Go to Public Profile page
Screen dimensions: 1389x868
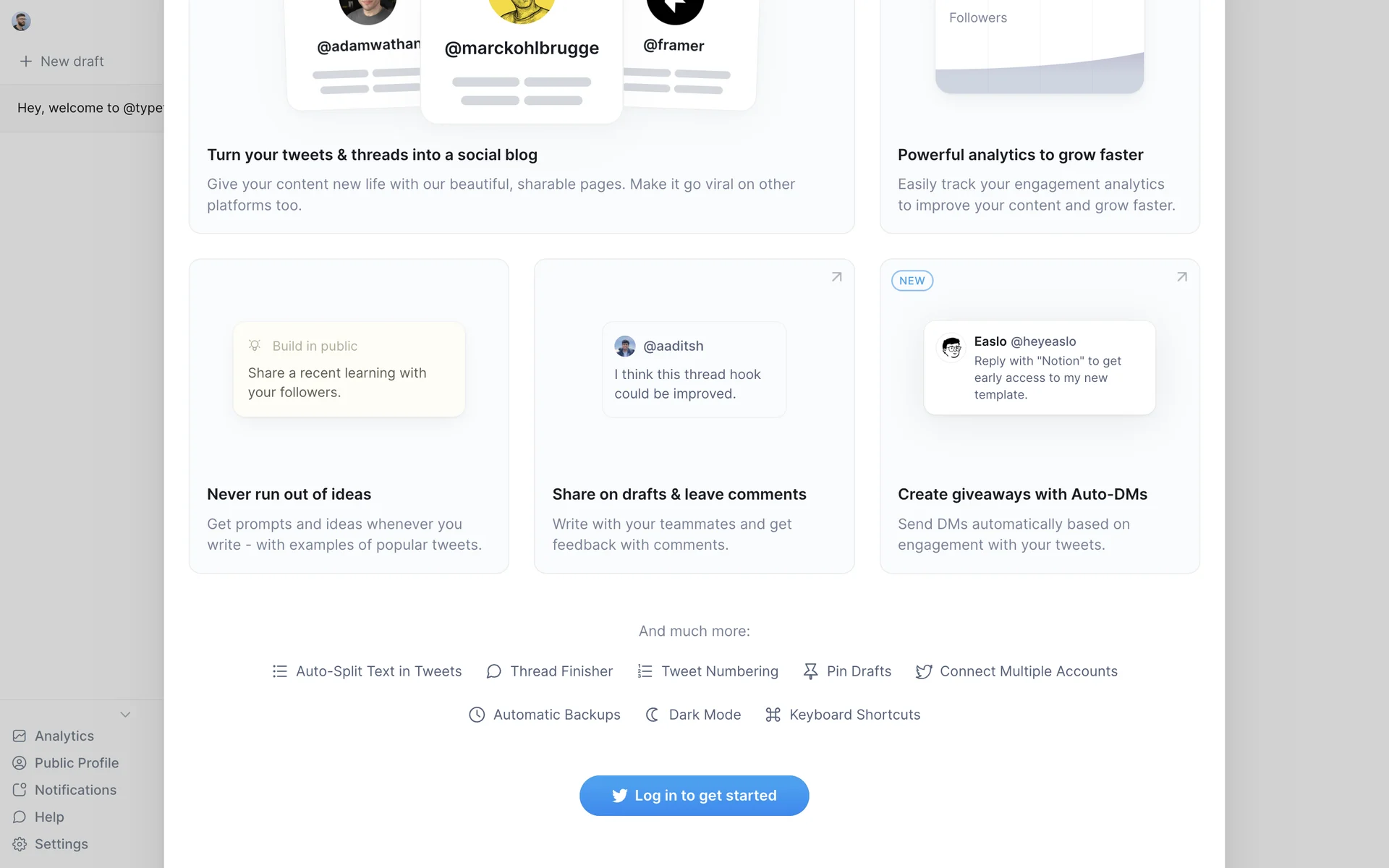(76, 763)
